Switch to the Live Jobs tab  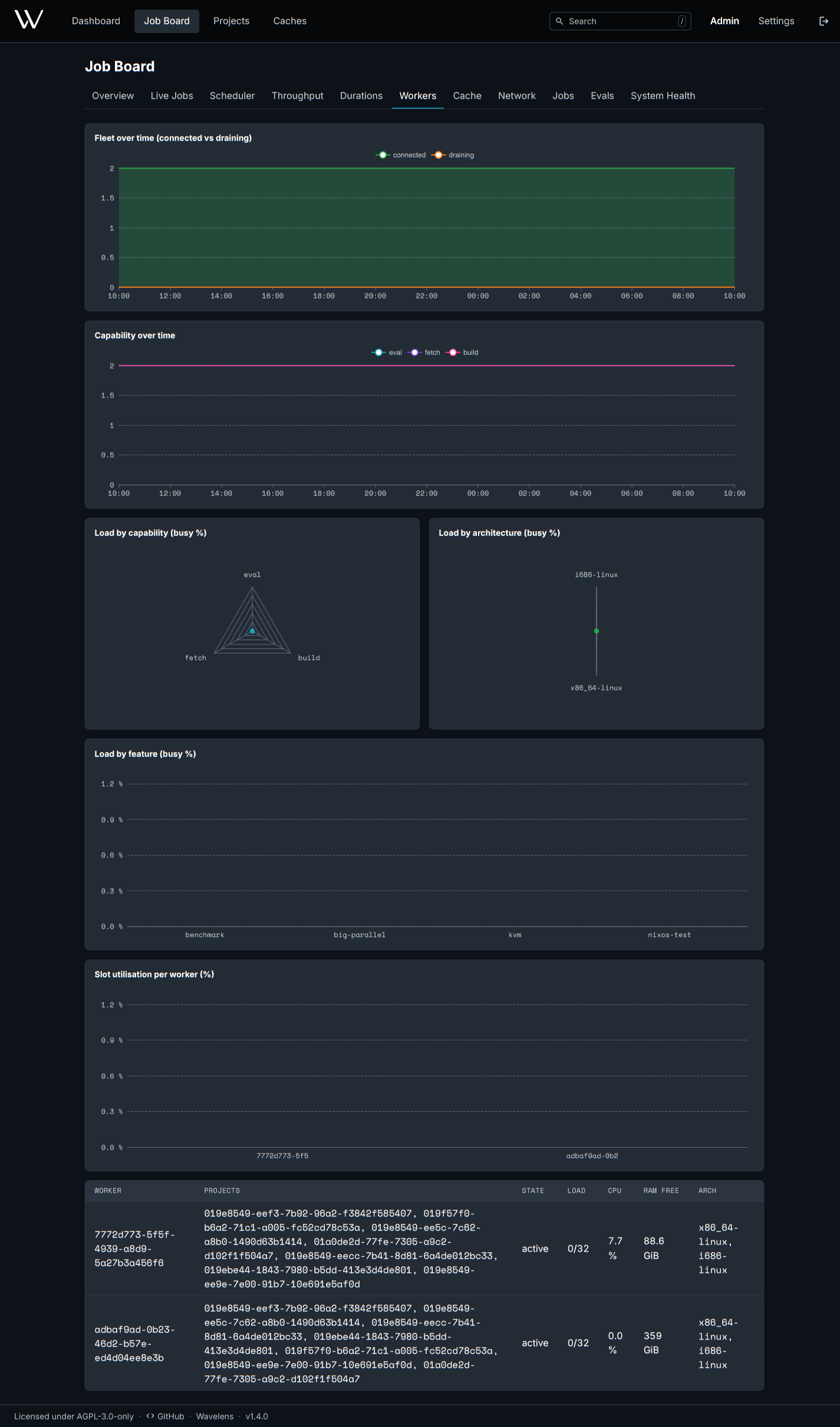tap(172, 96)
